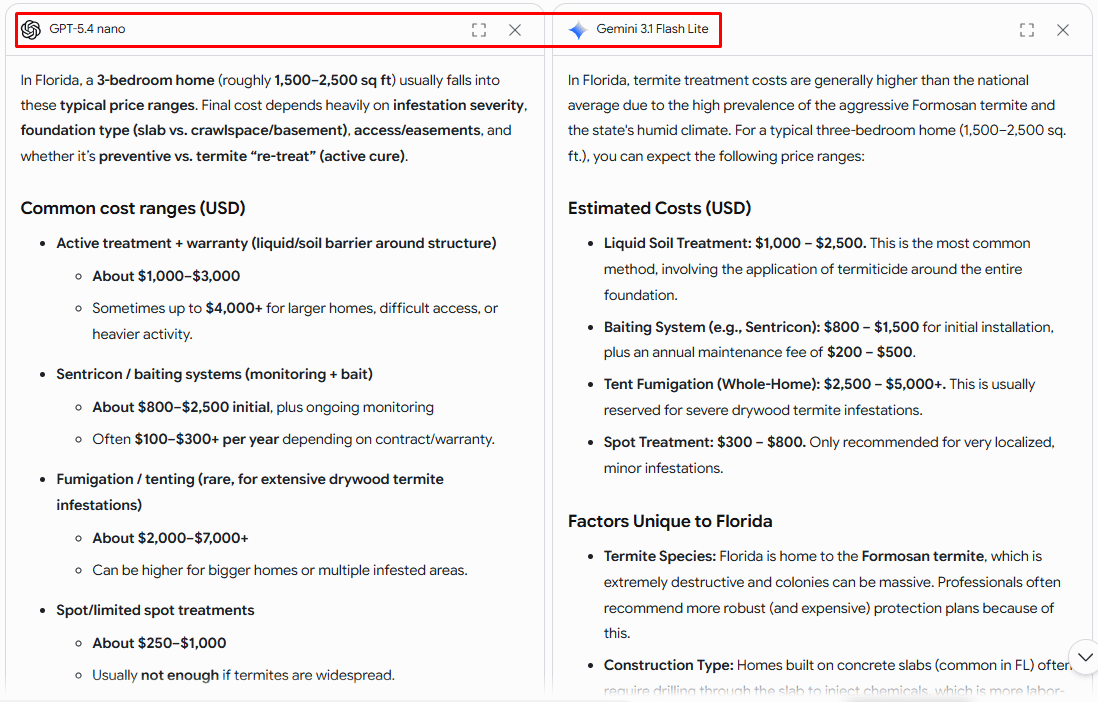The width and height of the screenshot is (1098, 702).
Task: Click "Liquid Soil Treatment: $1,000 – $2,500" text
Action: [x=735, y=243]
